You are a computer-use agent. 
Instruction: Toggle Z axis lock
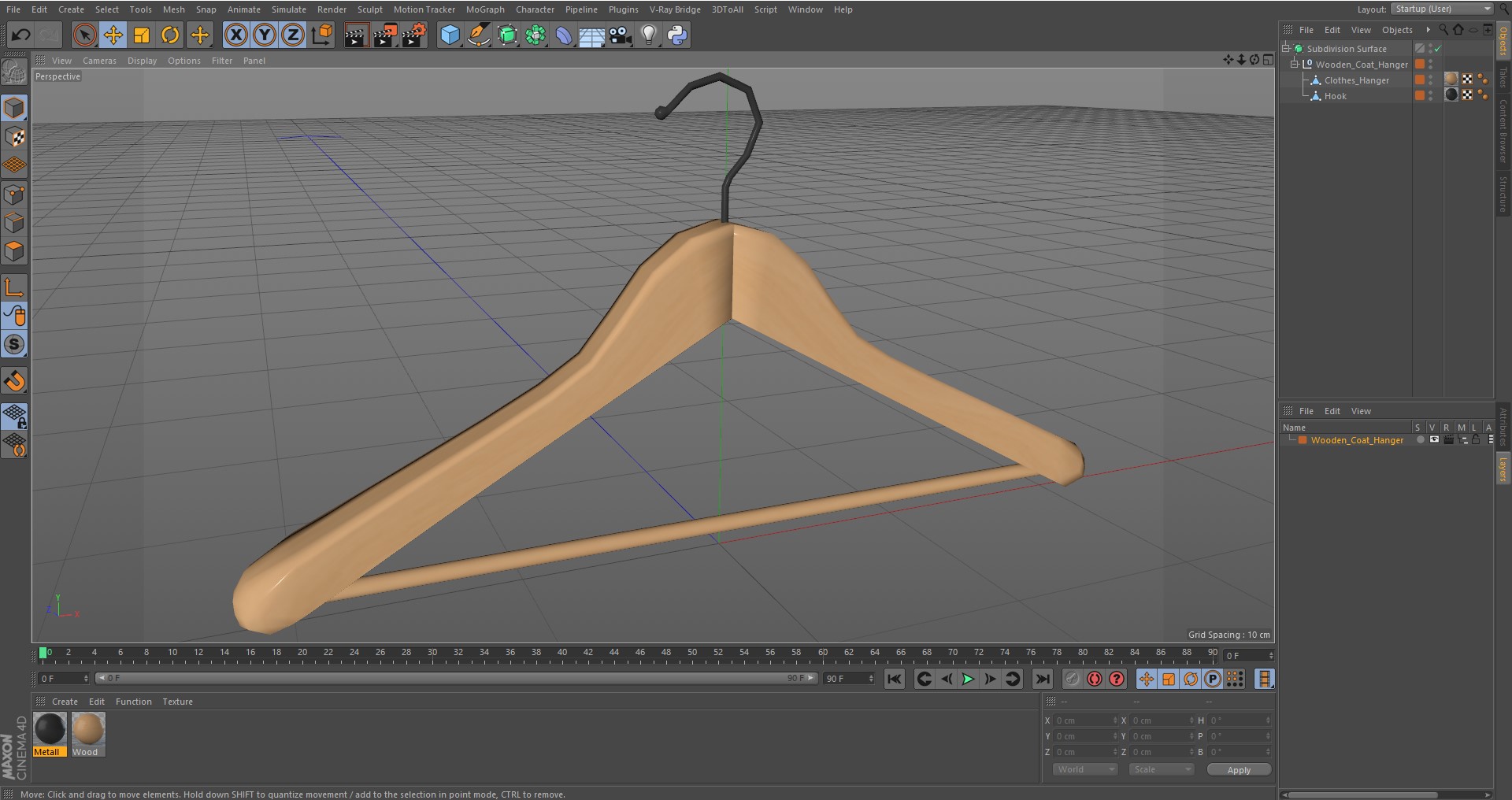(x=293, y=35)
